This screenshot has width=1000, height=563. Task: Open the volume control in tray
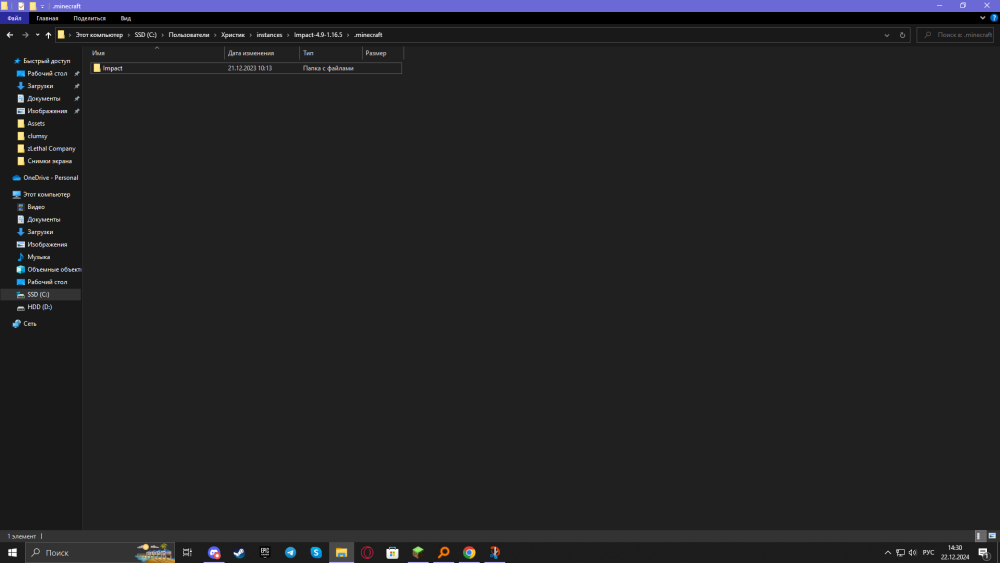[x=913, y=553]
